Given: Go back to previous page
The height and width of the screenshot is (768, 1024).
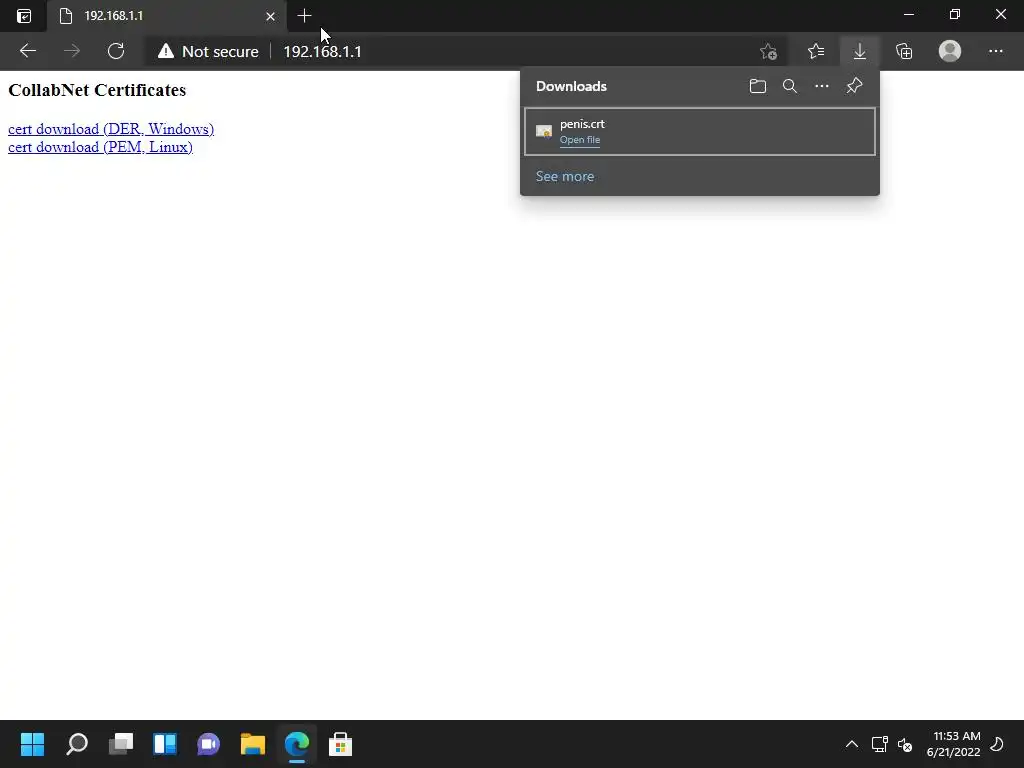Looking at the screenshot, I should 27,51.
